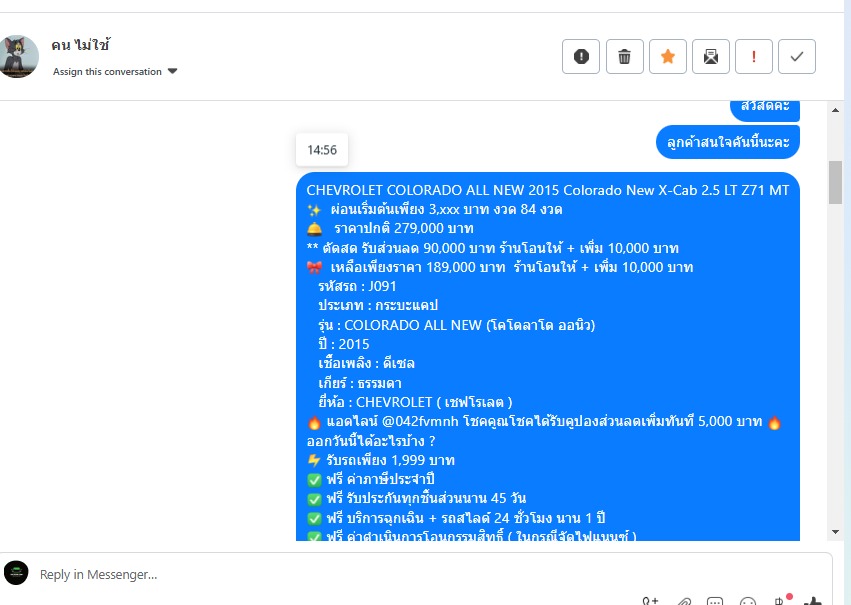Click line ประเภท : กระบะแคป
The width and height of the screenshot is (851, 605).
378,305
